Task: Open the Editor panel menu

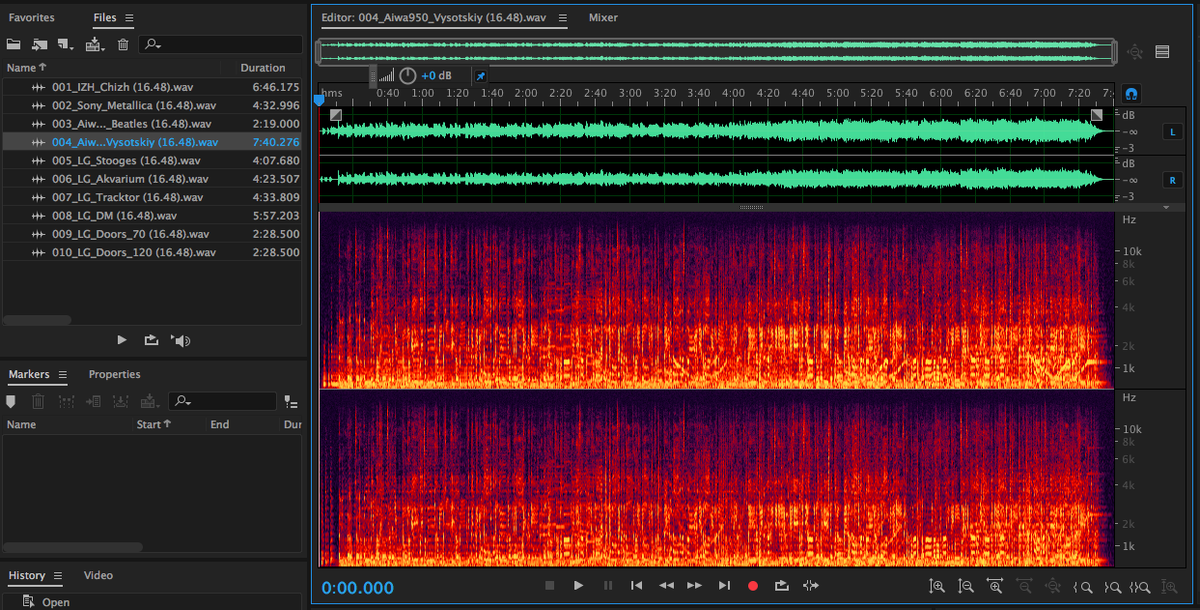Action: click(563, 18)
